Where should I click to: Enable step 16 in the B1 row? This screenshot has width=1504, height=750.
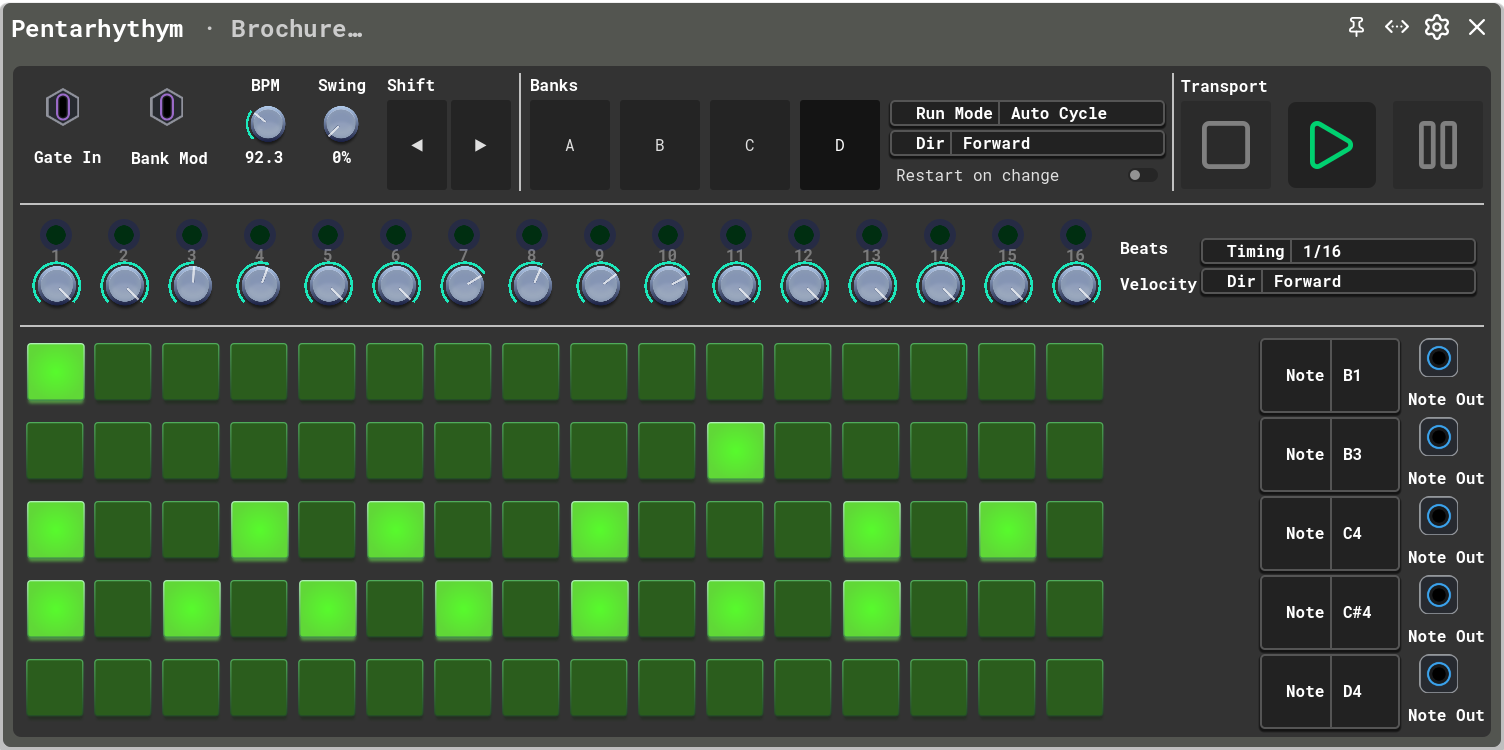point(1076,372)
